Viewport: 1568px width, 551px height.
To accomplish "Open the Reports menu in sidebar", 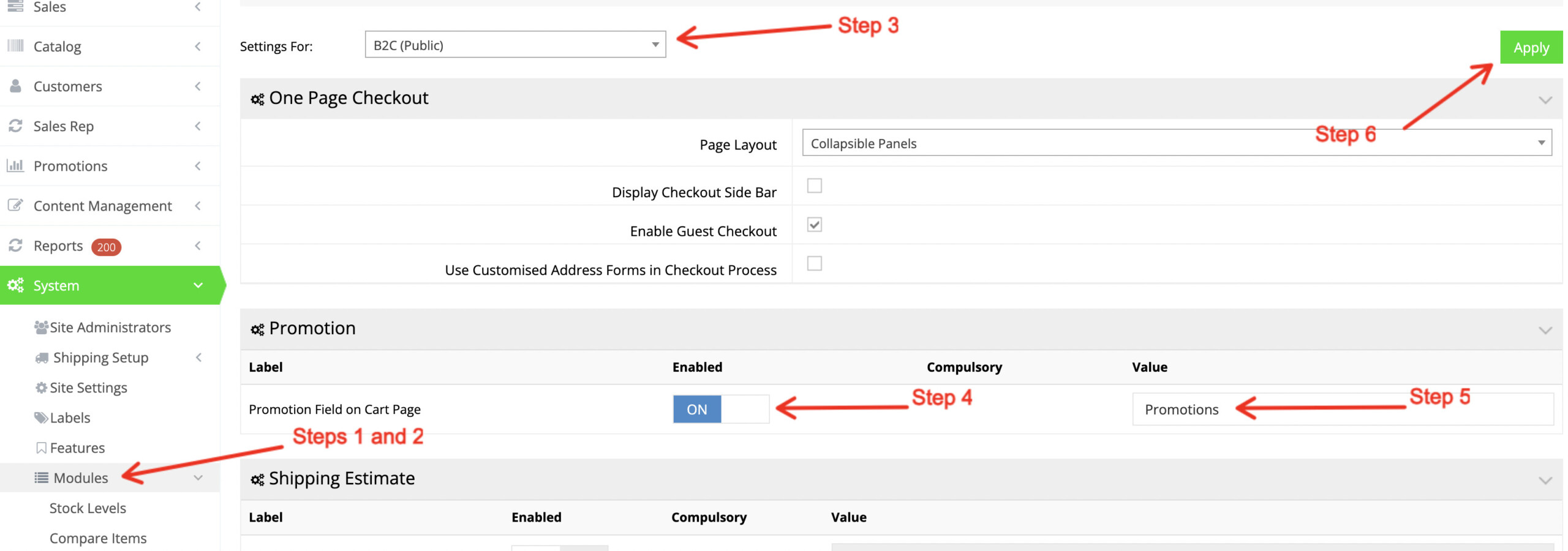I will (x=58, y=246).
